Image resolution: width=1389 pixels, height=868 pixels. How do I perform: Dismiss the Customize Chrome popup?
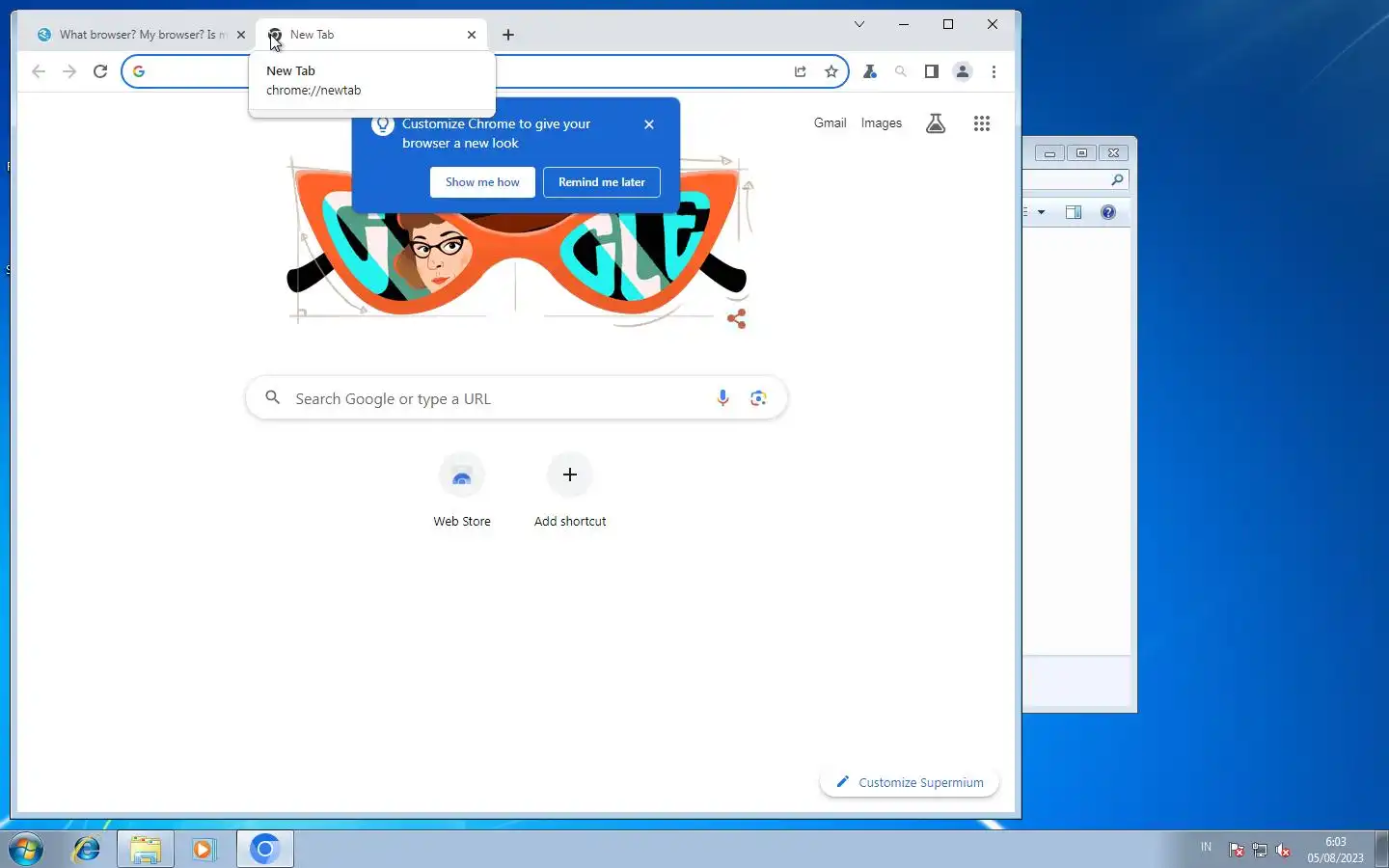[x=649, y=124]
